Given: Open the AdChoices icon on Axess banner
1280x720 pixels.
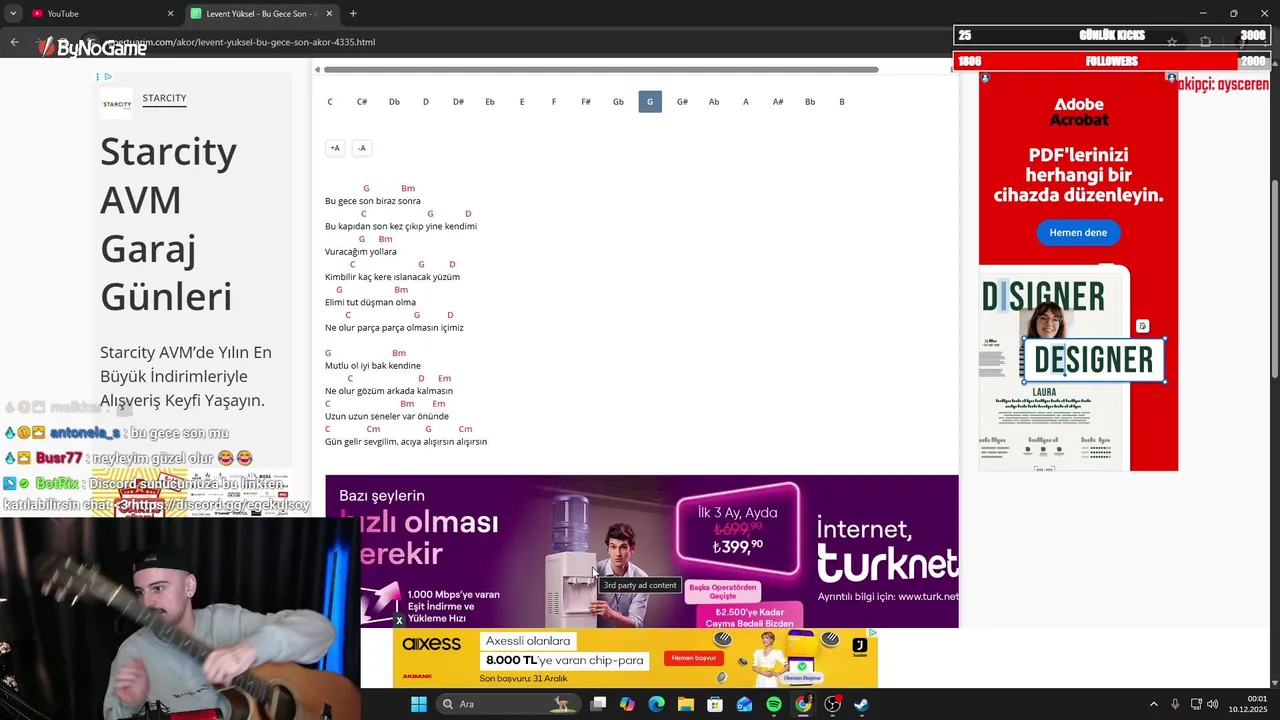Looking at the screenshot, I should (872, 633).
